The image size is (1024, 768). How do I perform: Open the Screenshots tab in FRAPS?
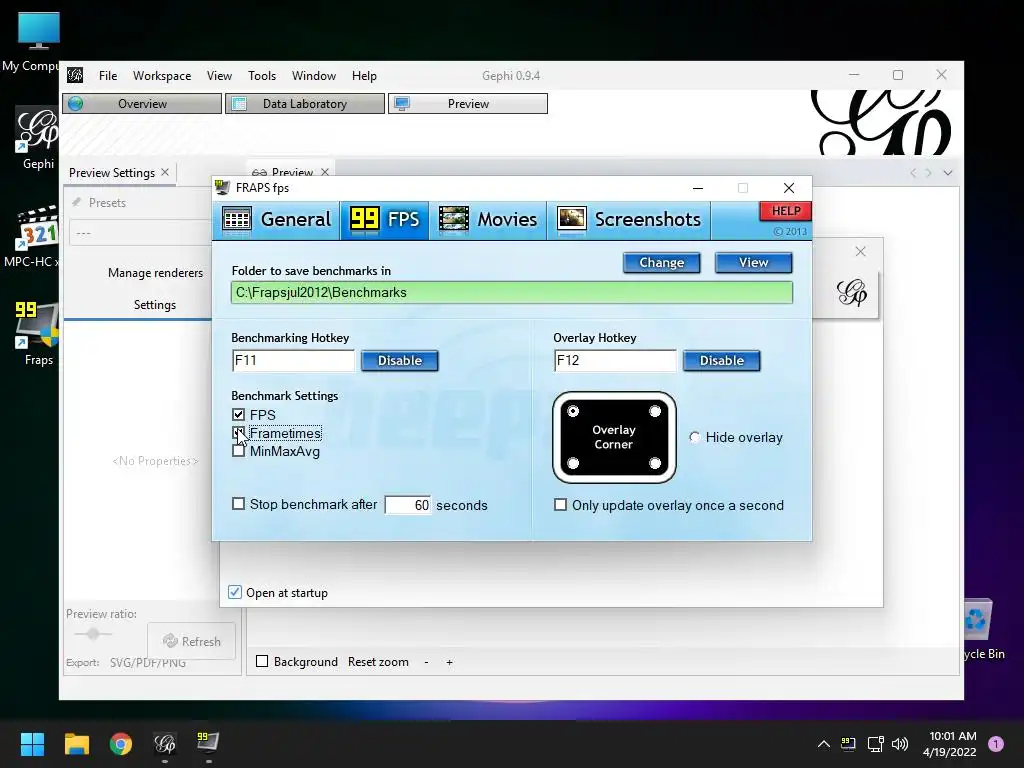point(629,219)
